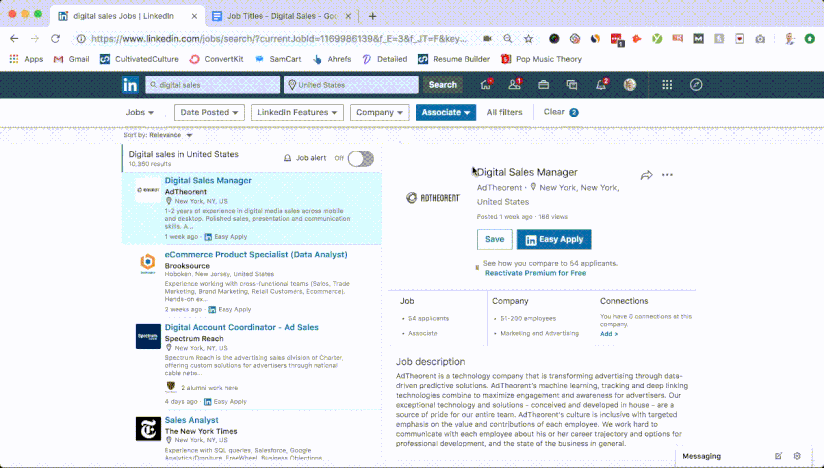Screen dimensions: 824x468
Task: Toggle the Job alert switch on
Action: (x=360, y=158)
